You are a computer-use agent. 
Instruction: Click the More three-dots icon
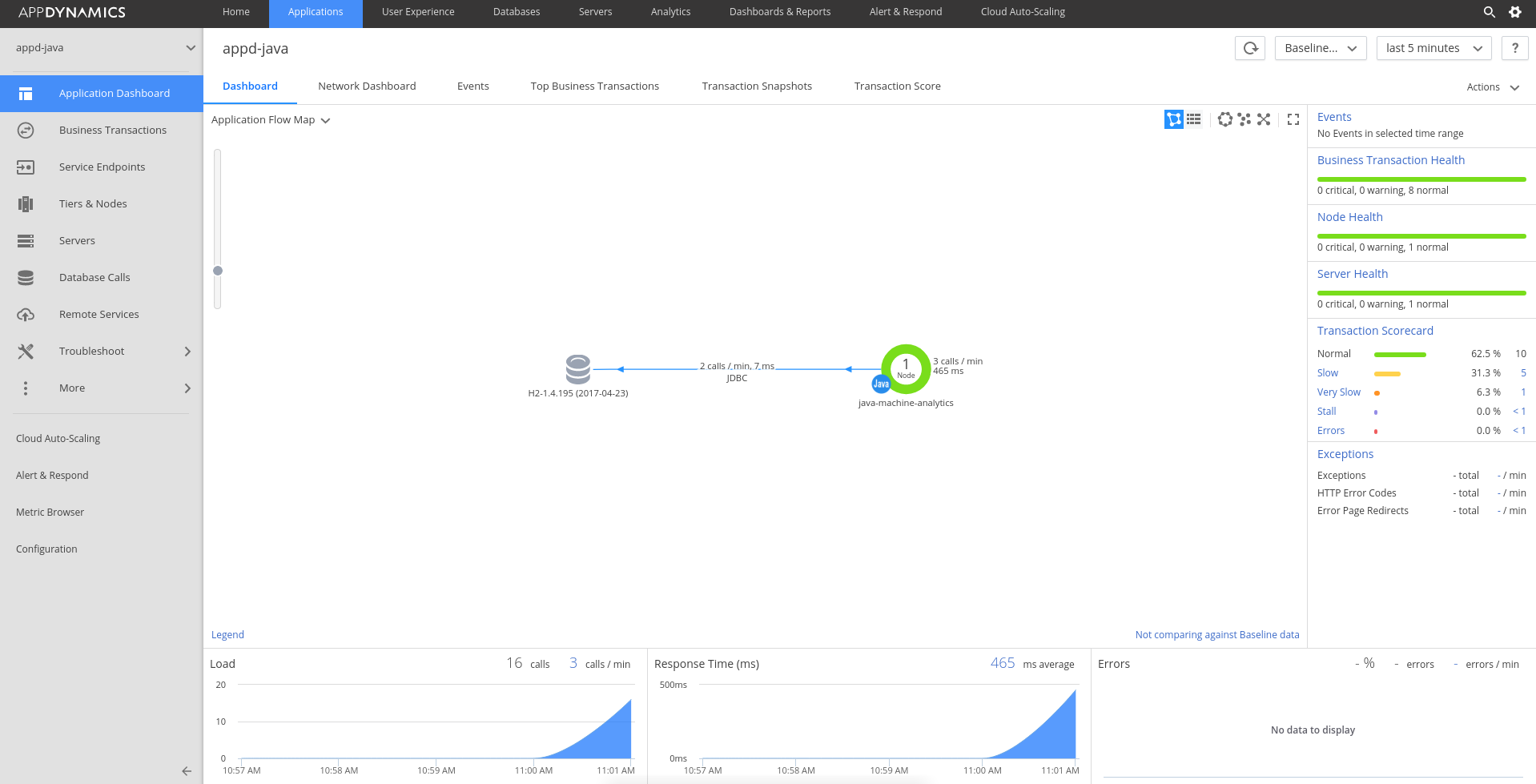pos(26,388)
